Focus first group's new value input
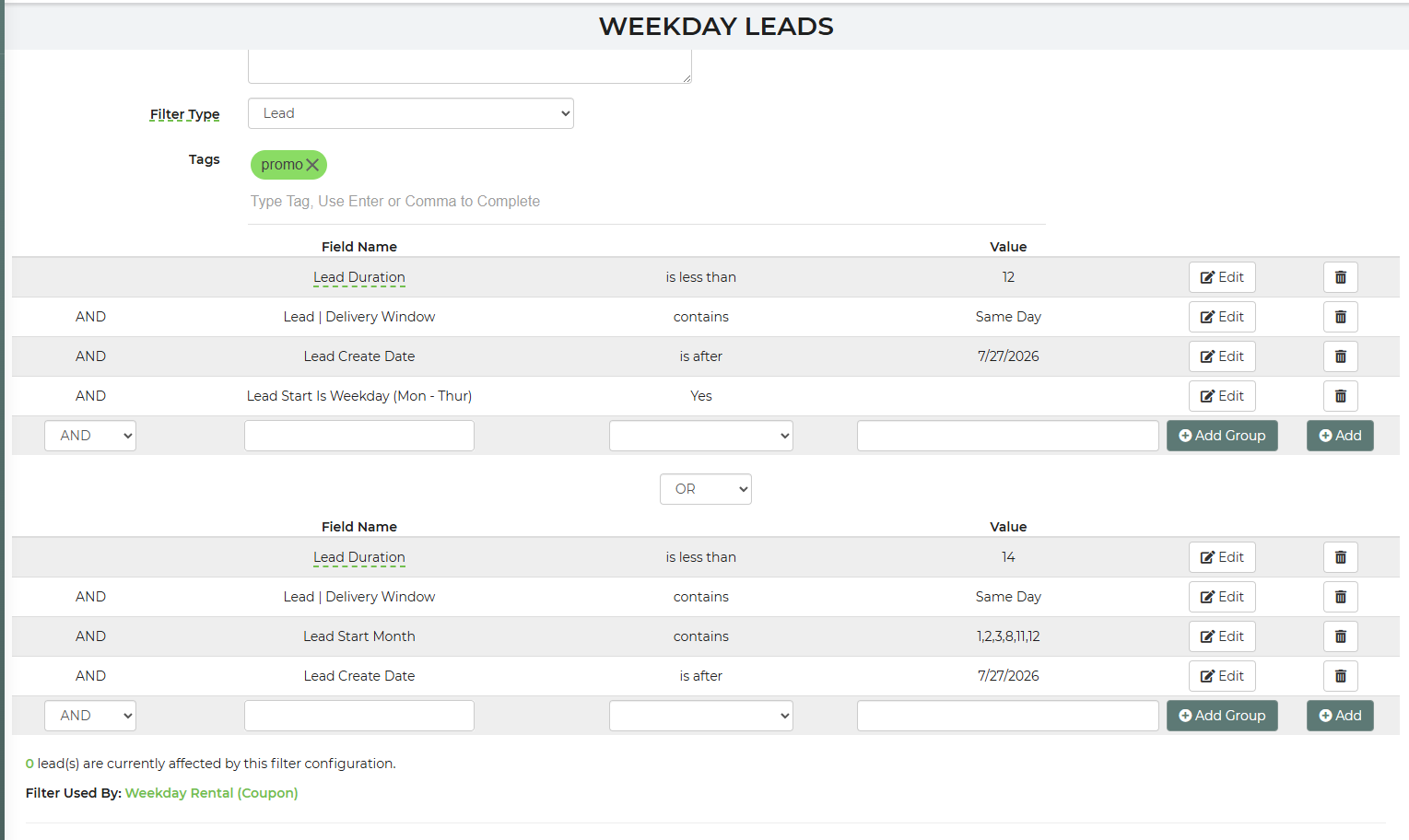 [x=1008, y=436]
